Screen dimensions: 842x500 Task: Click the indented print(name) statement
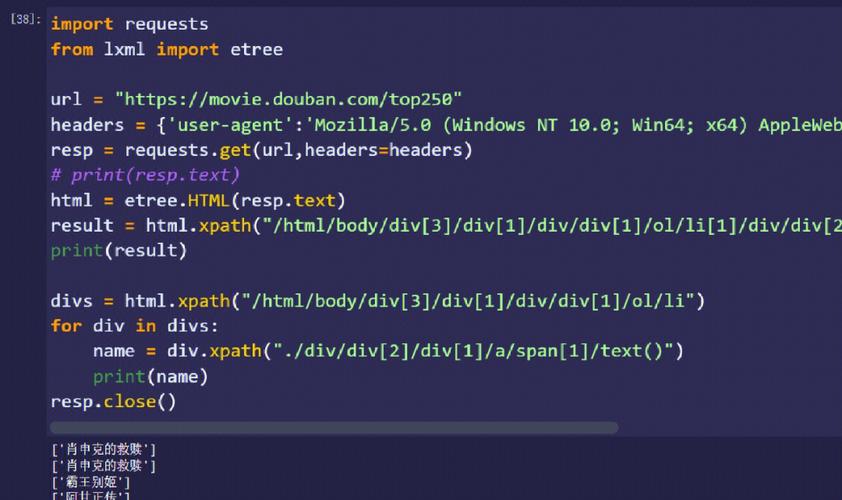(150, 376)
